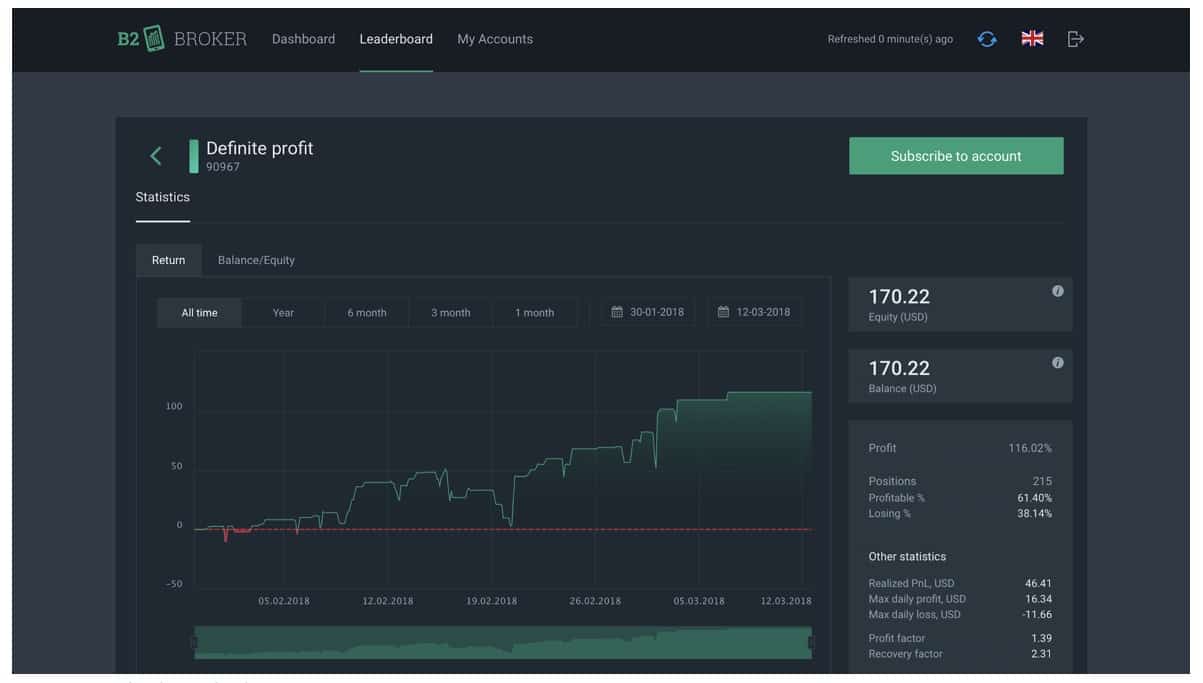
Task: Click the blue refresh icon
Action: pyautogui.click(x=987, y=39)
